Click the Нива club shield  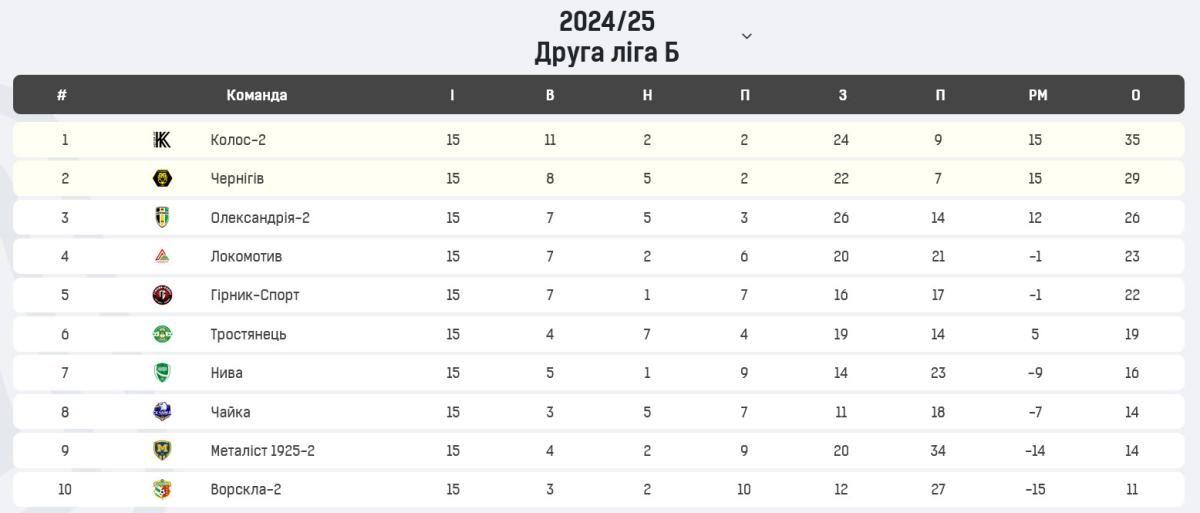[162, 373]
